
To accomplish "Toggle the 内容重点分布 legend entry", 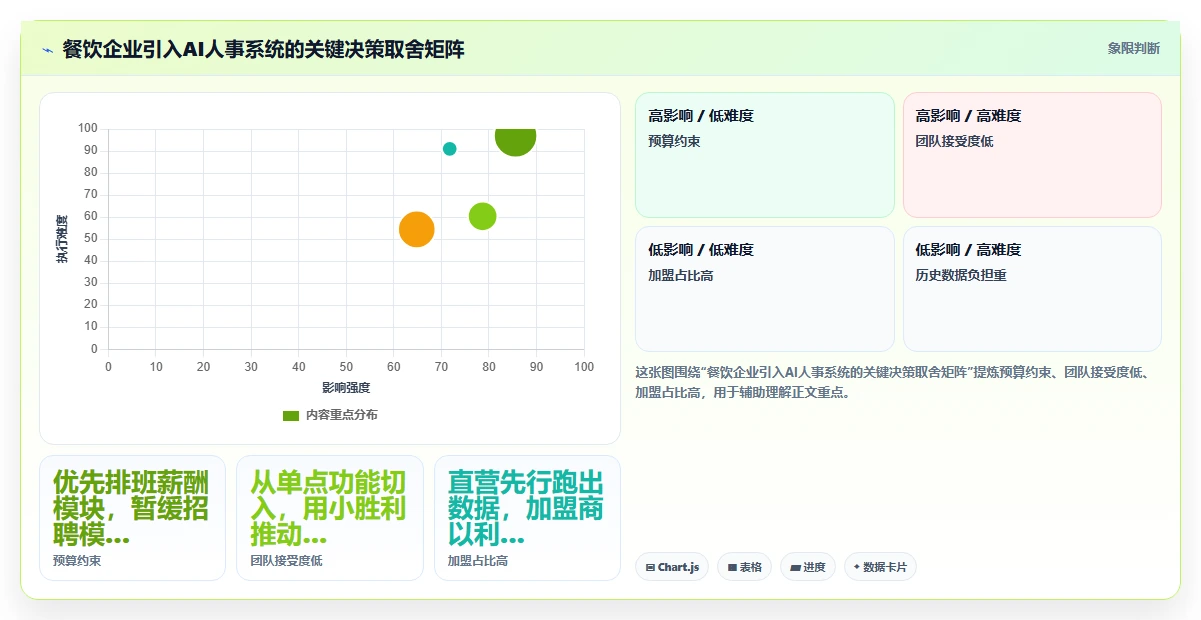I will (x=330, y=415).
